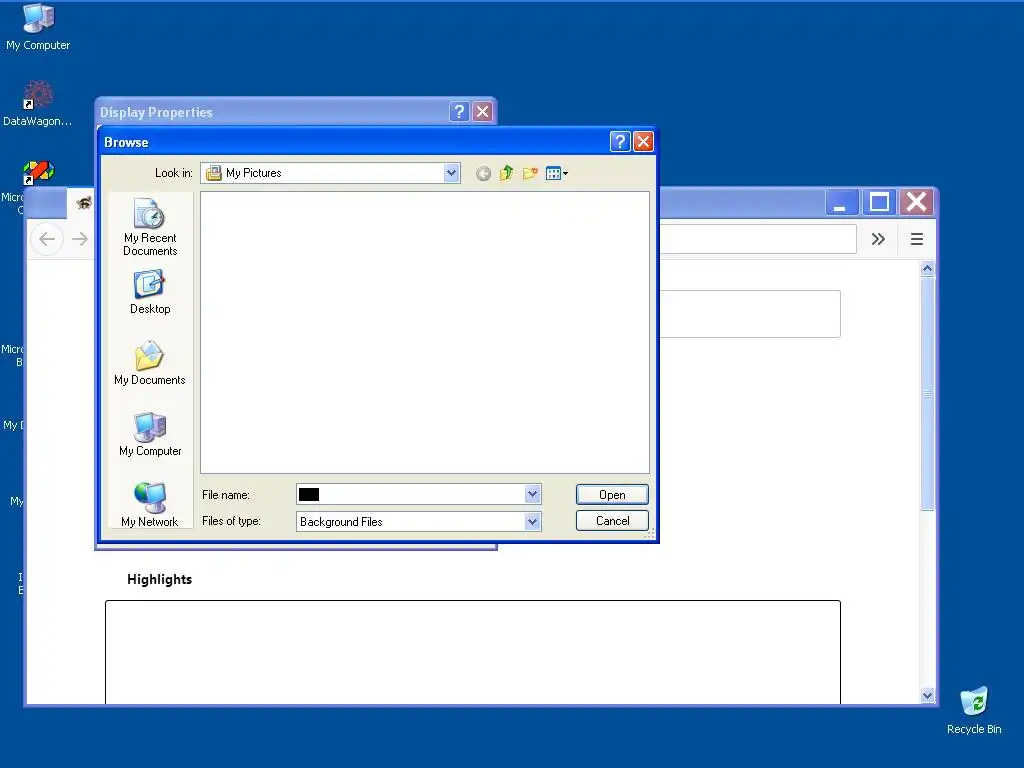Select the colorful Microsoft desktop shortcut icon
Viewport: 1024px width, 768px height.
click(38, 172)
